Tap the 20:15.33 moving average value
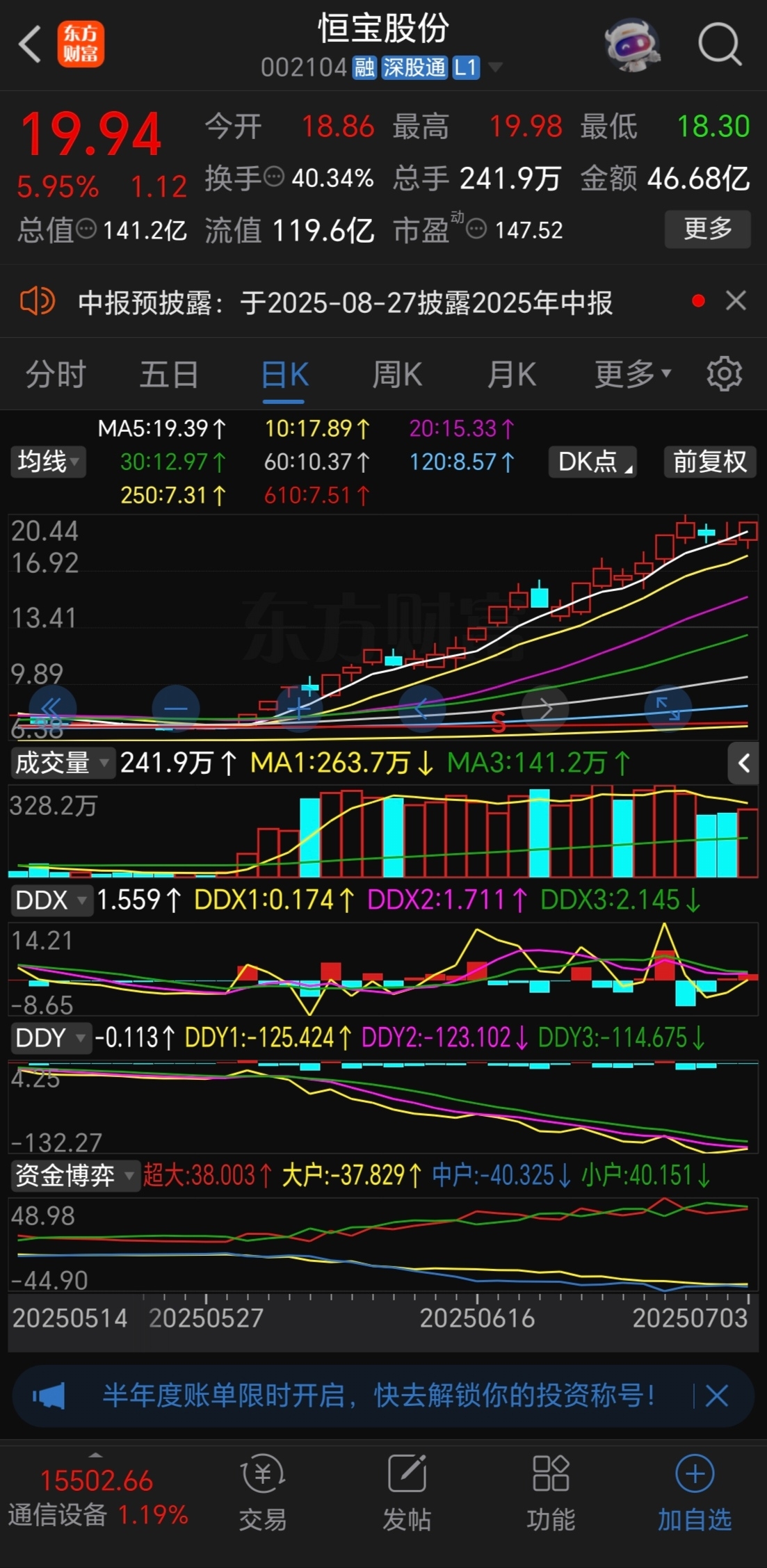767x1568 pixels. pos(462,428)
